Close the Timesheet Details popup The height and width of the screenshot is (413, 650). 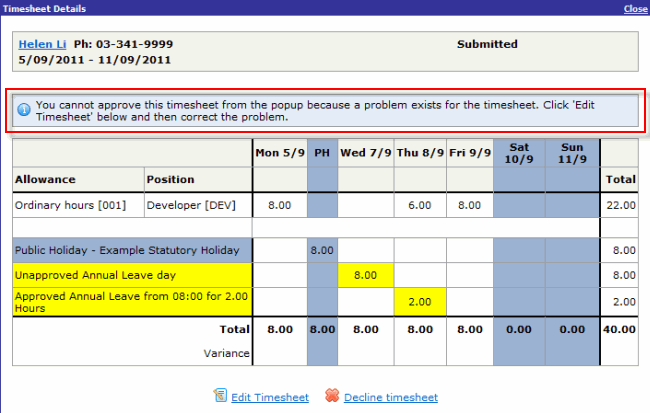pyautogui.click(x=635, y=8)
